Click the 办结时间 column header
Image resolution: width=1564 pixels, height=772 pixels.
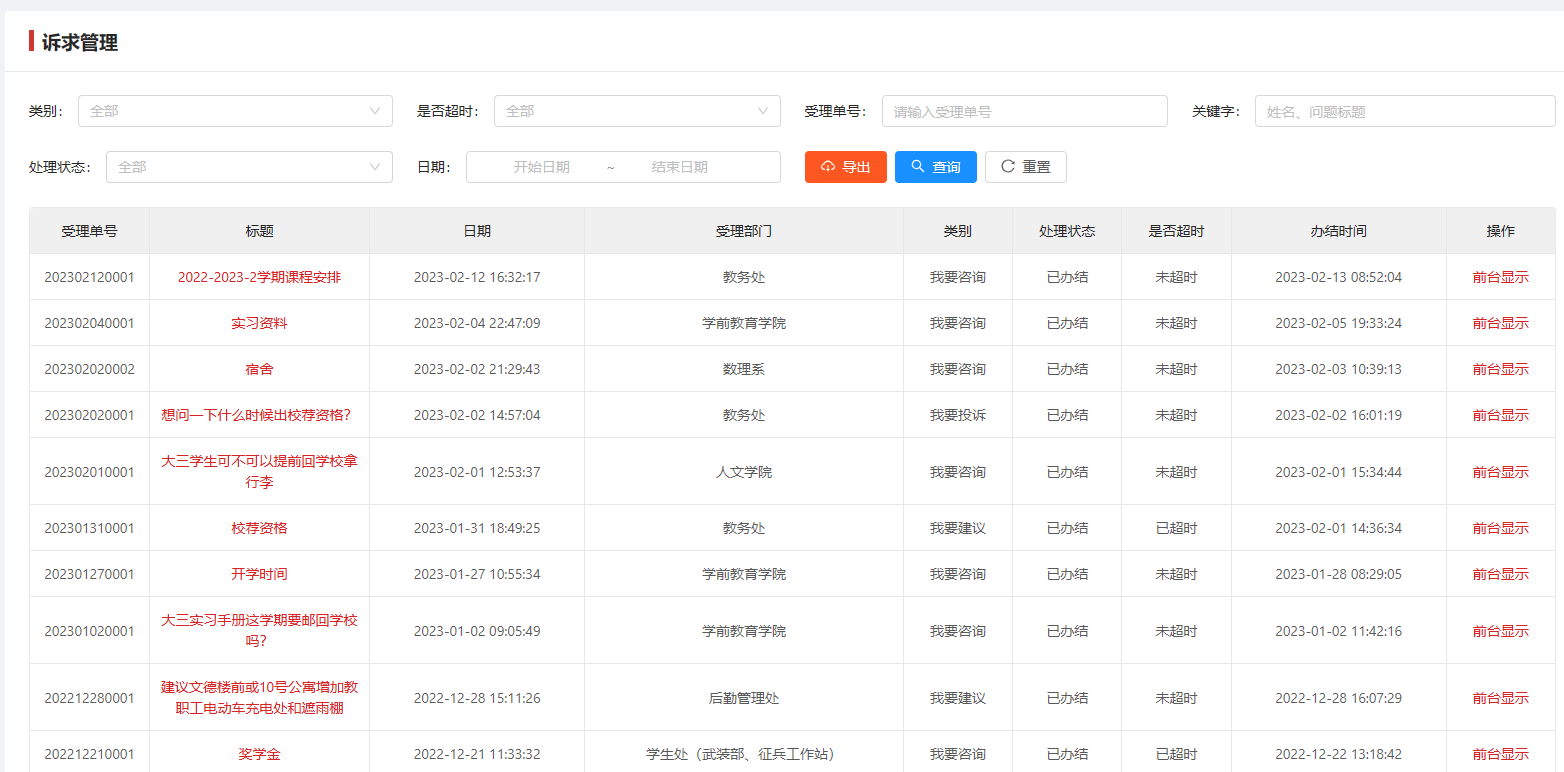click(x=1338, y=231)
